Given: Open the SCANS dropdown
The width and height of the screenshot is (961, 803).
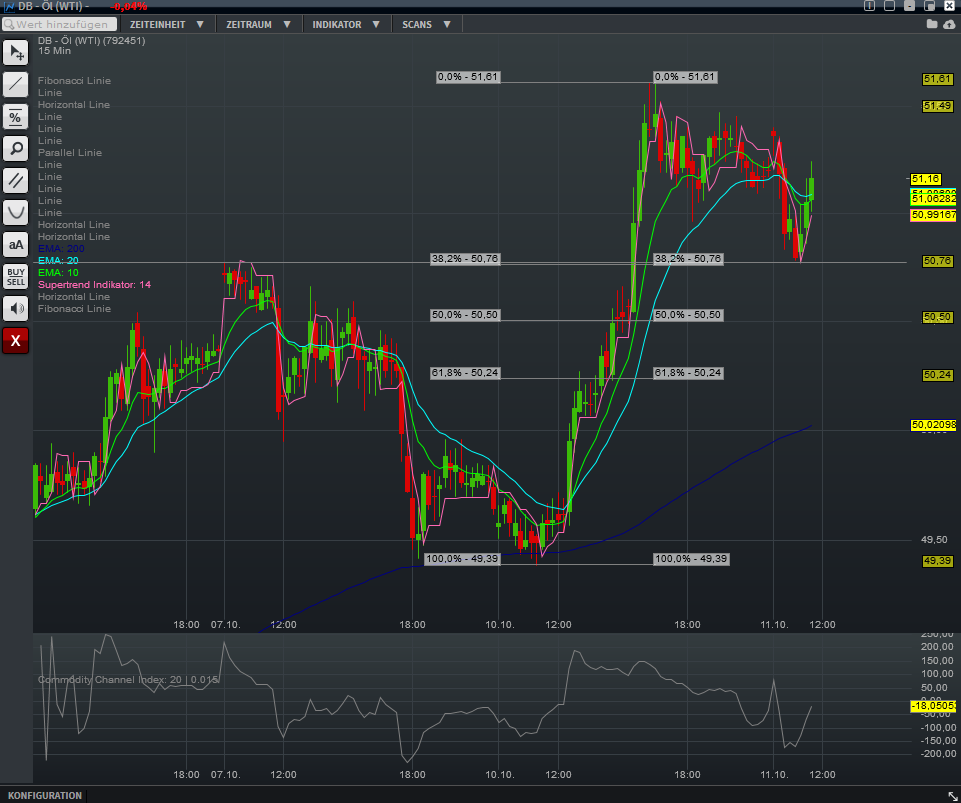Looking at the screenshot, I should click(427, 25).
